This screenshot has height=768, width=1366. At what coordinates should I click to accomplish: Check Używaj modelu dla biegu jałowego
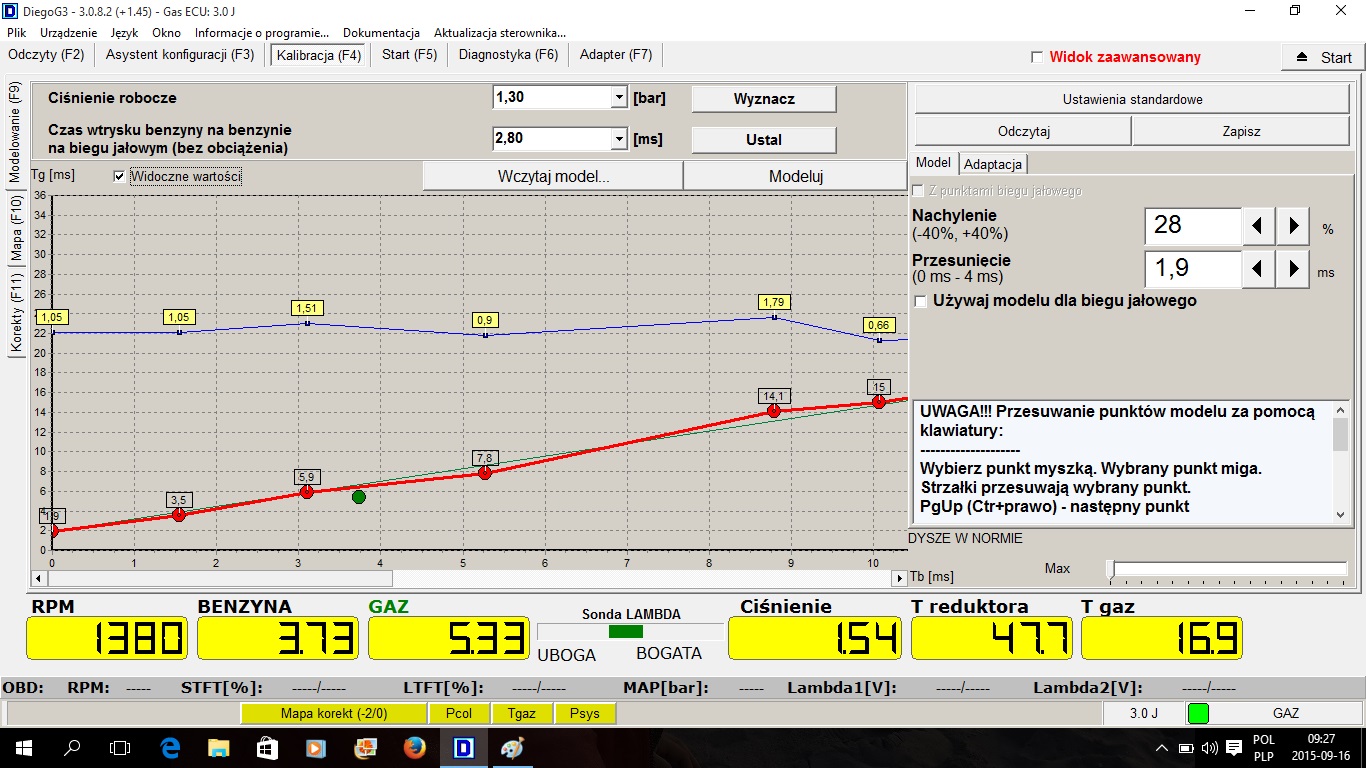(920, 301)
